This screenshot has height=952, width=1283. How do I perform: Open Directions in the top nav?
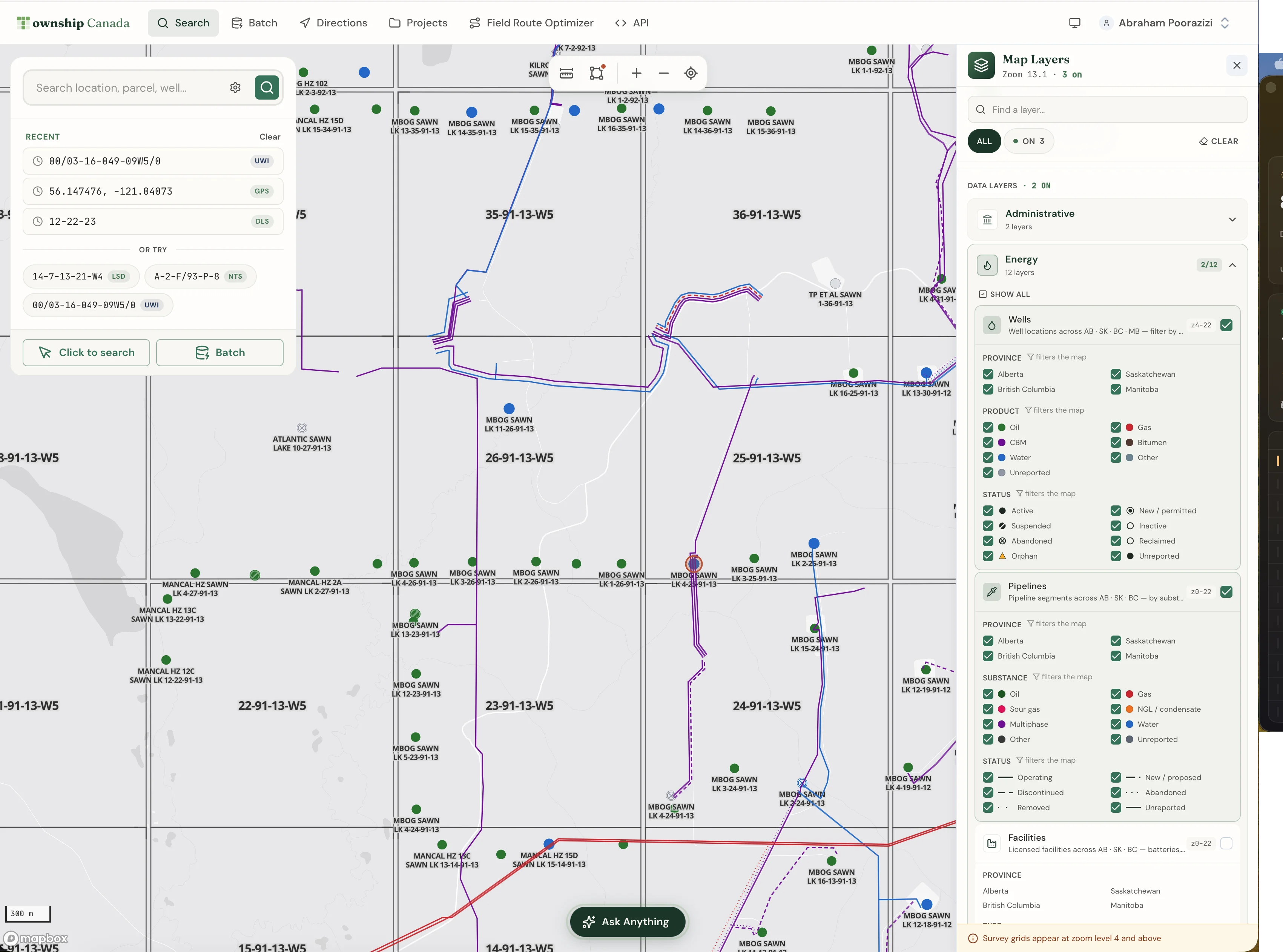coord(333,23)
